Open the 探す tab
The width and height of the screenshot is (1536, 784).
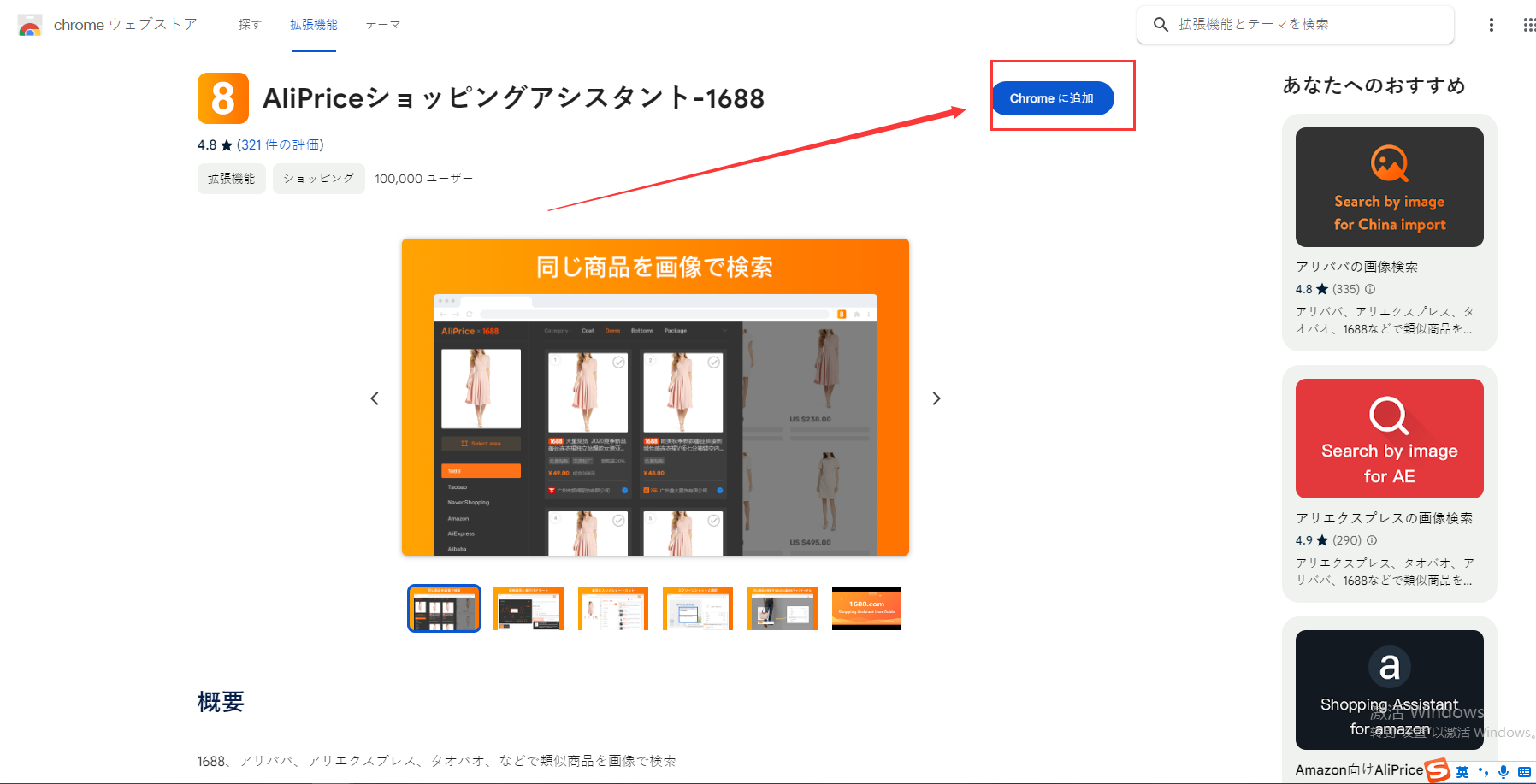[x=250, y=25]
